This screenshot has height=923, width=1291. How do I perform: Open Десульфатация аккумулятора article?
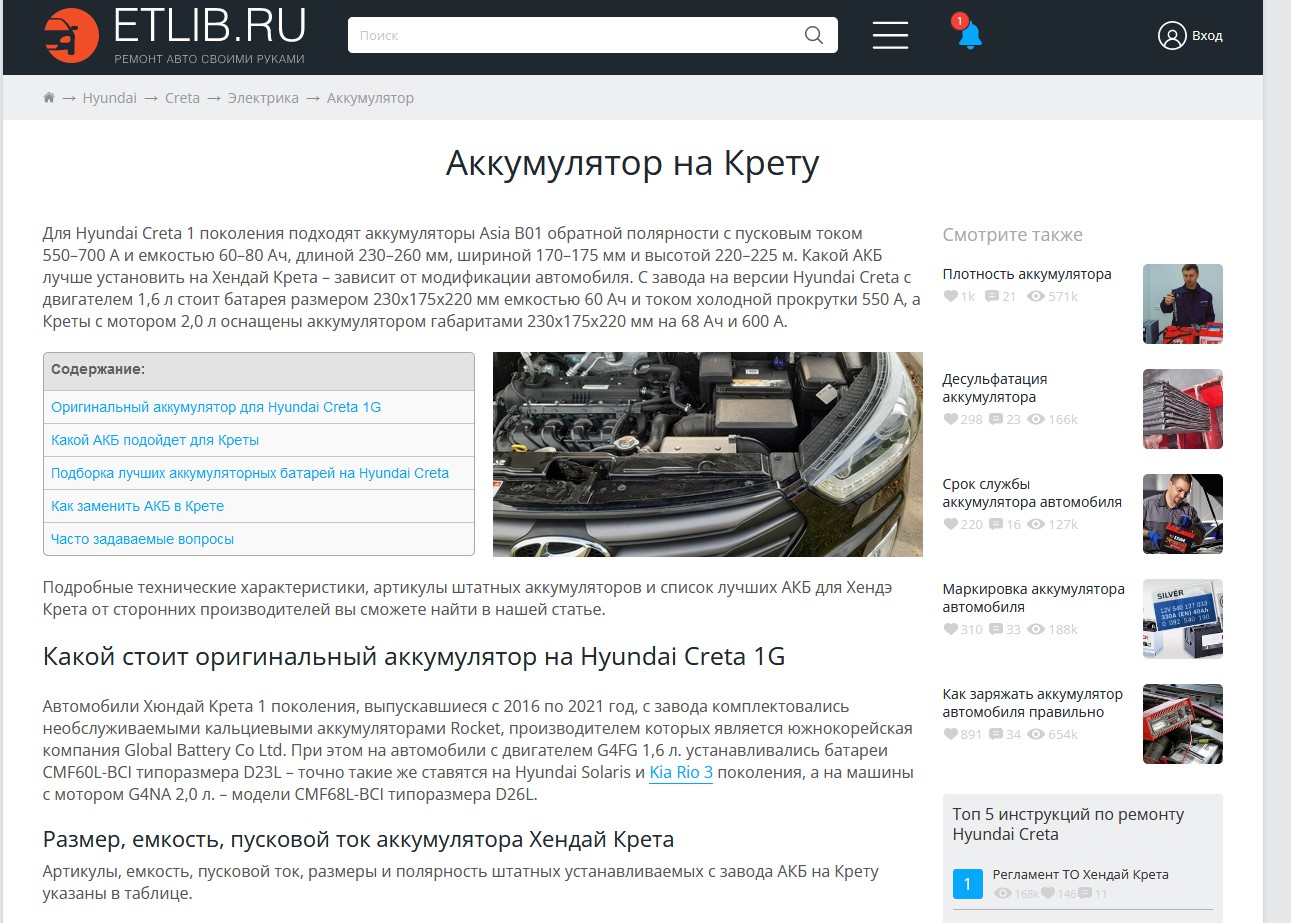(x=995, y=388)
